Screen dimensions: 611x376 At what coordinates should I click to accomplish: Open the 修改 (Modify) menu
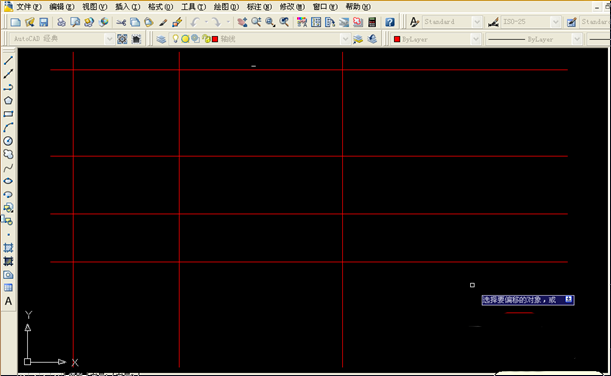(x=292, y=7)
